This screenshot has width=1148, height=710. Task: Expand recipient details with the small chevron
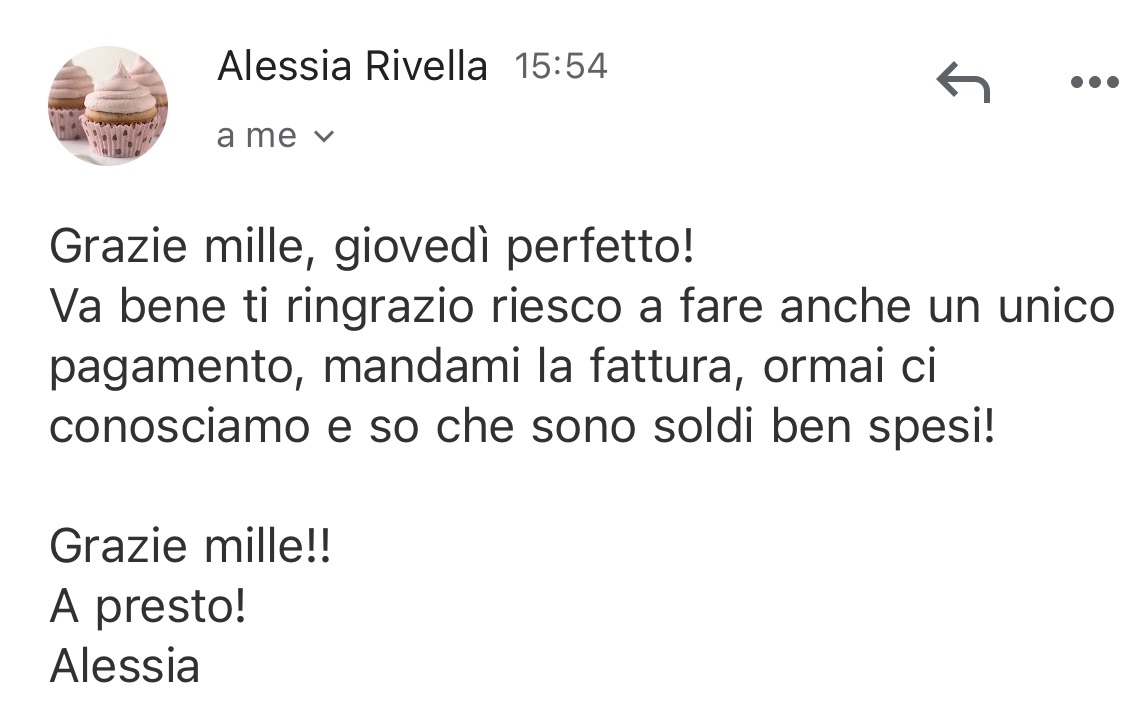pos(324,136)
